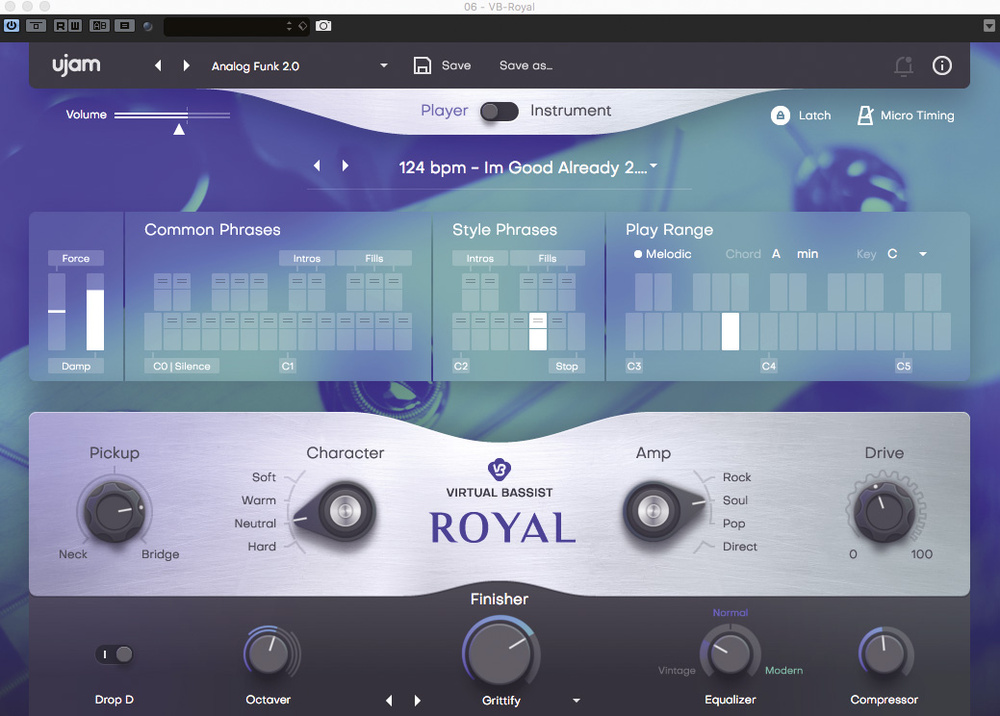This screenshot has width=1000, height=716.
Task: Click the Modern equalizer label
Action: [x=784, y=670]
